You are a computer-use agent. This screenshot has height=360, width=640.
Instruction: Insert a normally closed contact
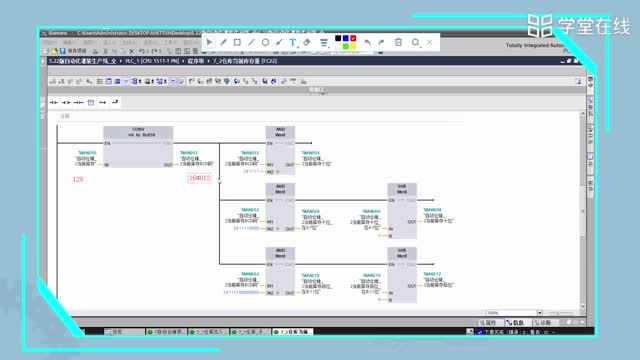click(66, 102)
